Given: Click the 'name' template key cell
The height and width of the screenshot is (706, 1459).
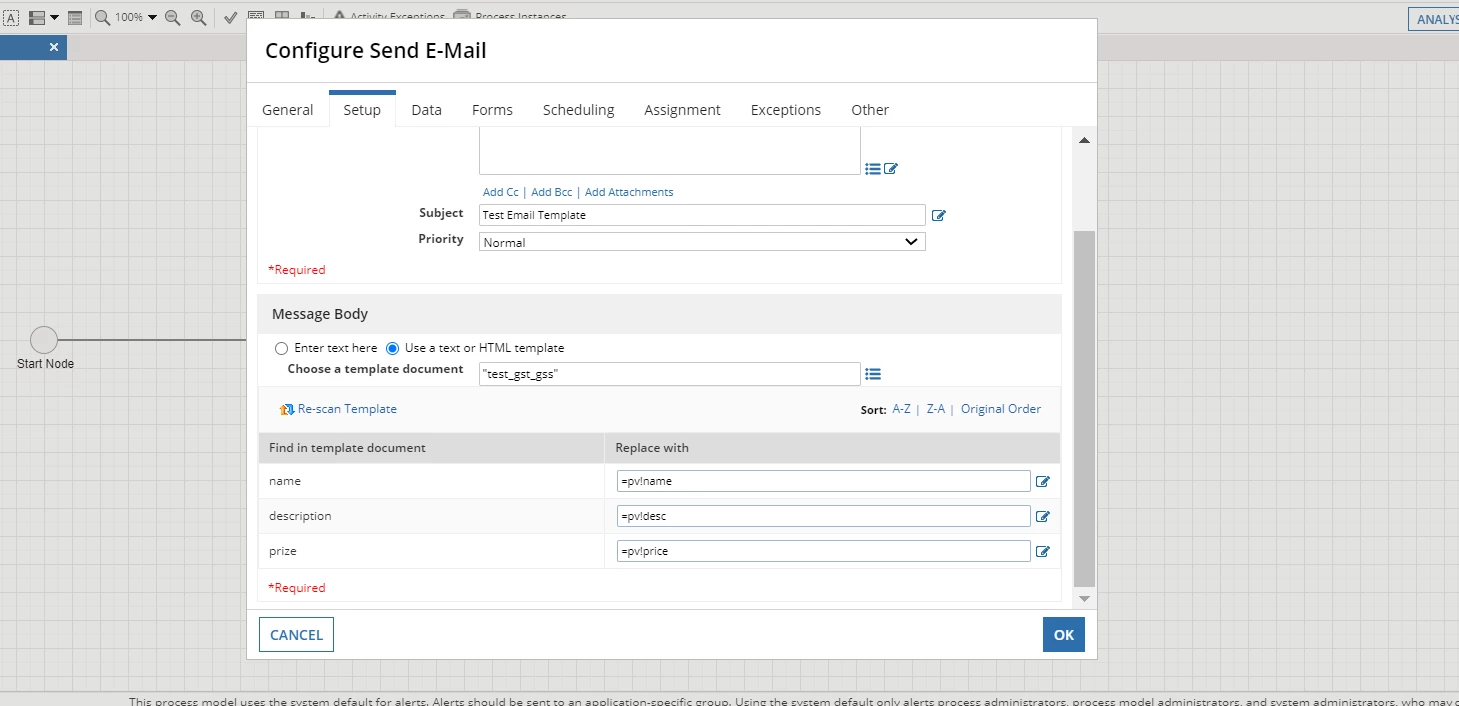Looking at the screenshot, I should click(431, 481).
